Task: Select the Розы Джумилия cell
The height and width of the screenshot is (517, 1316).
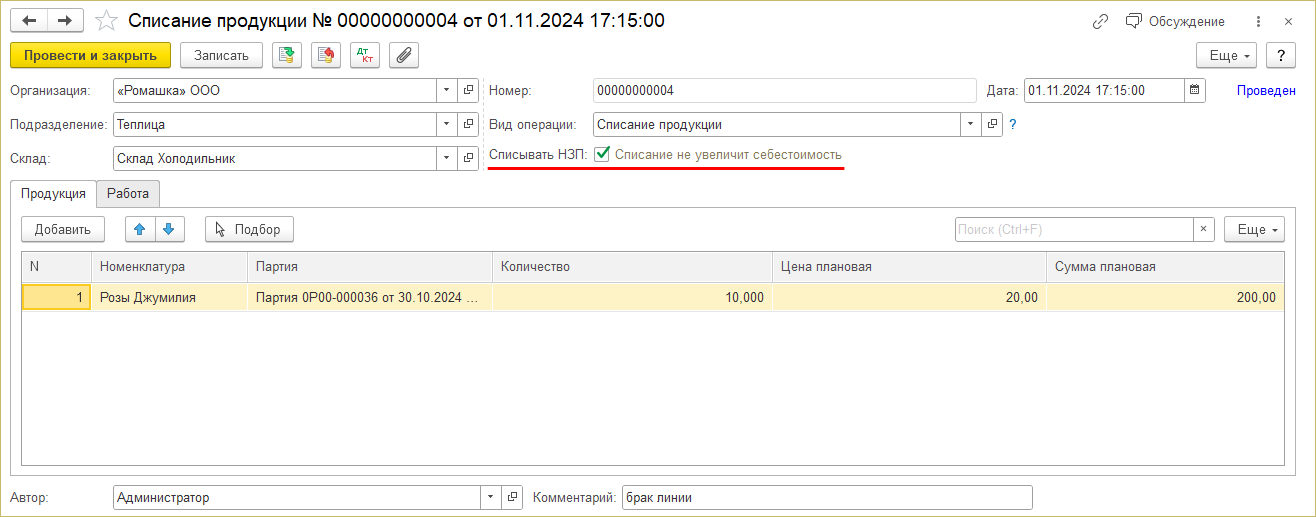Action: click(169, 297)
